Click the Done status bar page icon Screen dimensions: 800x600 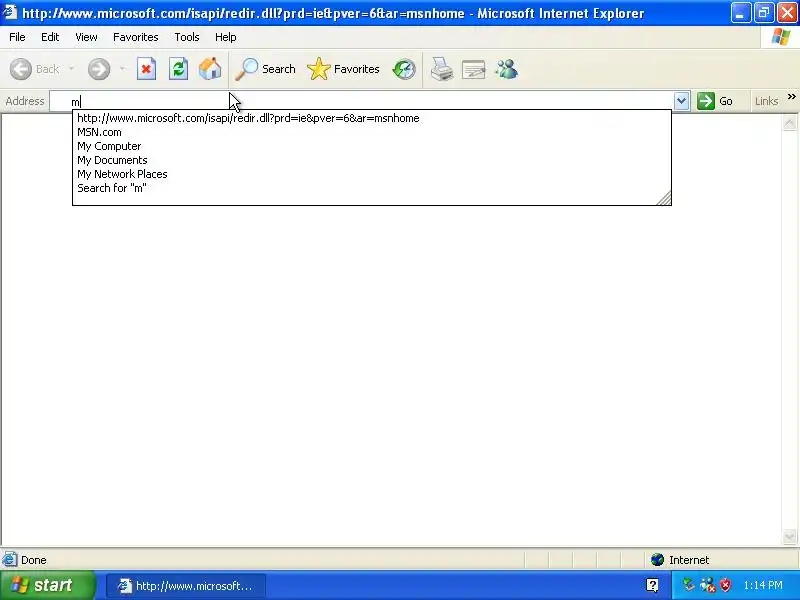[10, 560]
